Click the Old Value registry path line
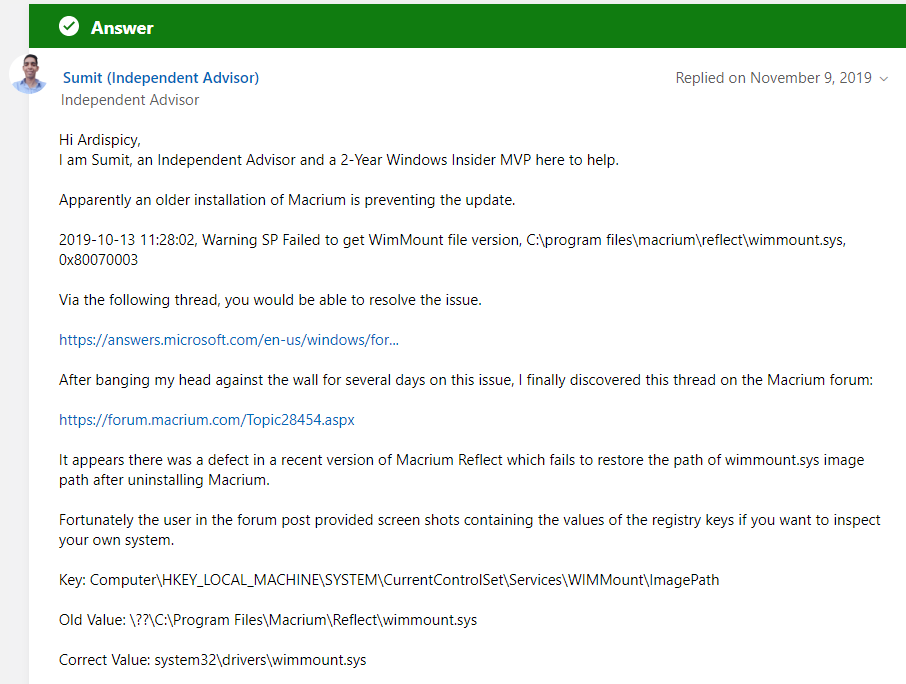 point(268,620)
